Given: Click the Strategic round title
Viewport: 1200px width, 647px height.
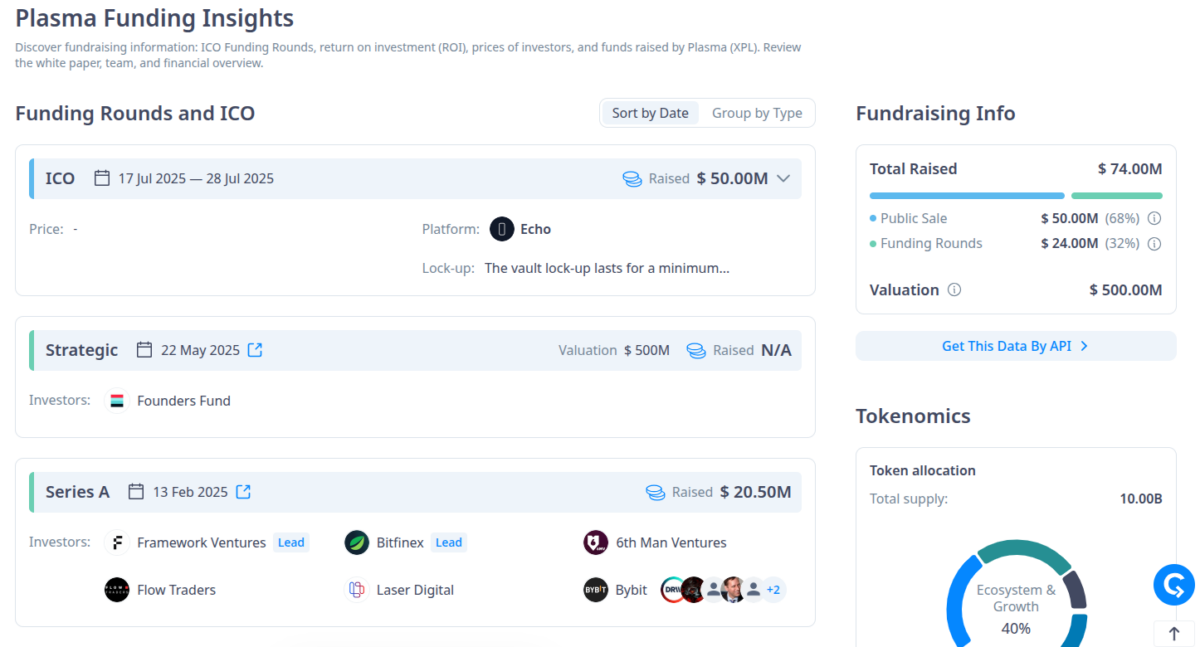Looking at the screenshot, I should [81, 350].
